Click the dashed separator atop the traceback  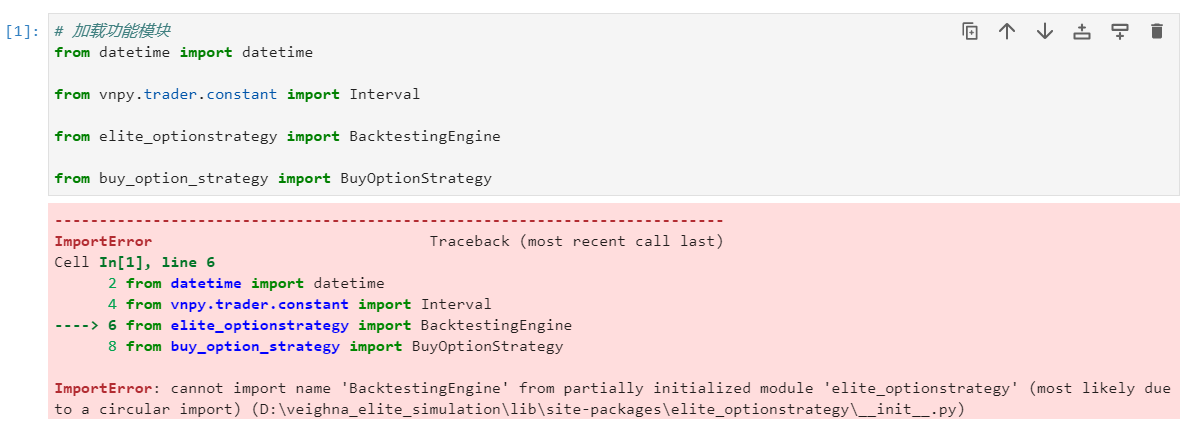(388, 220)
